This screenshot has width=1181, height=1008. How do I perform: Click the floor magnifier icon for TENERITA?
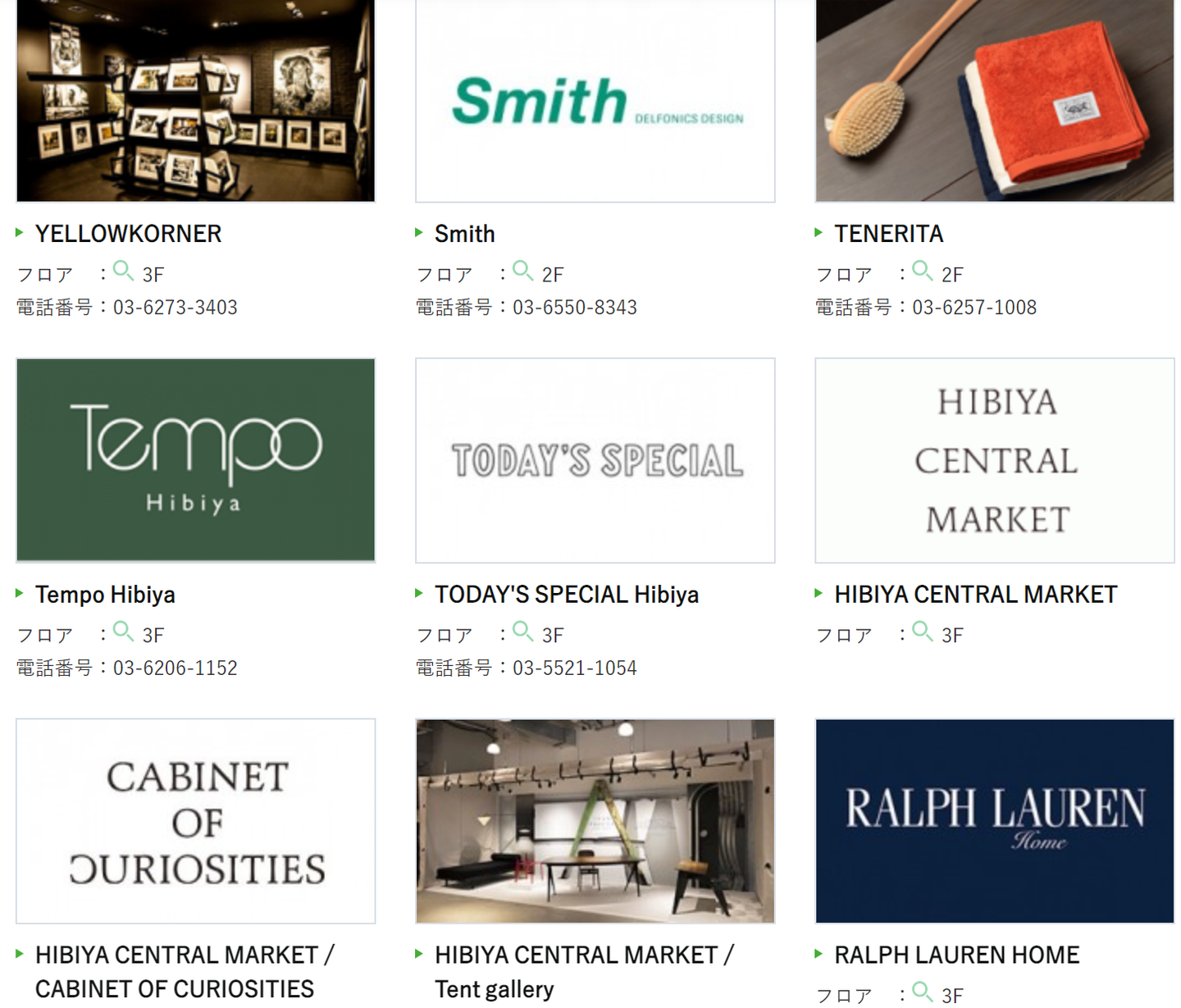pos(923,271)
